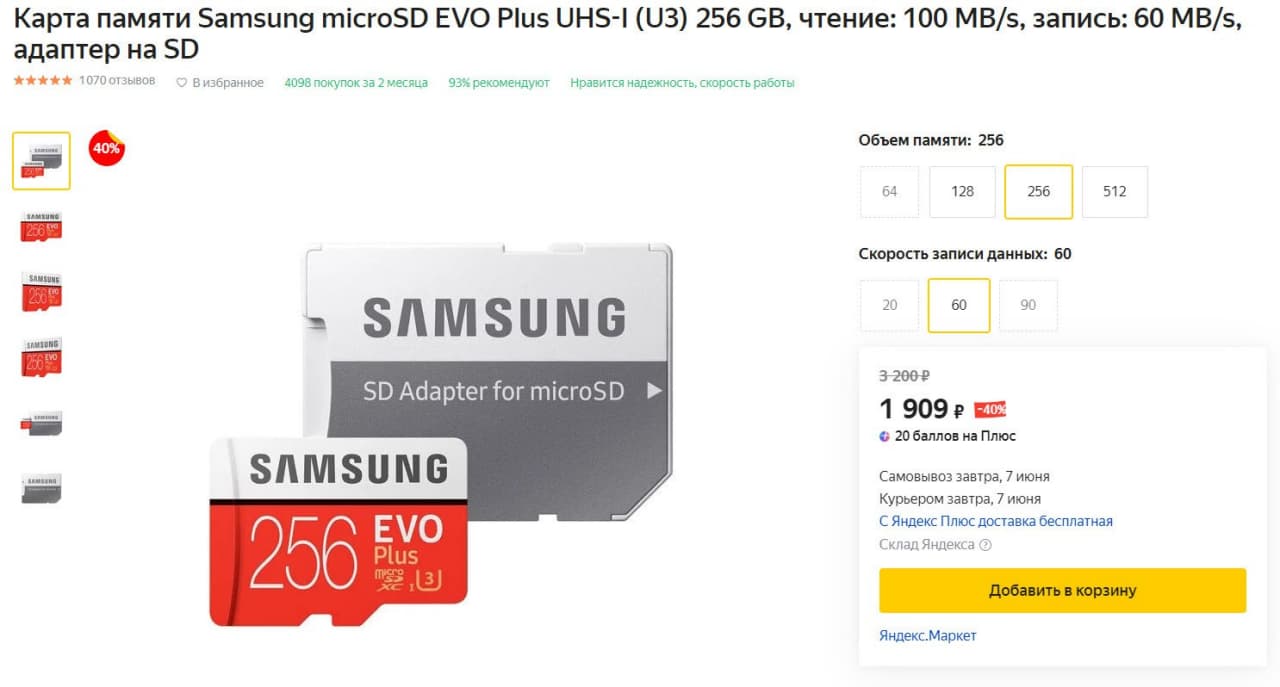1280x687 pixels.
Task: Click the info icon beside Склад Яндекса
Action: [985, 545]
